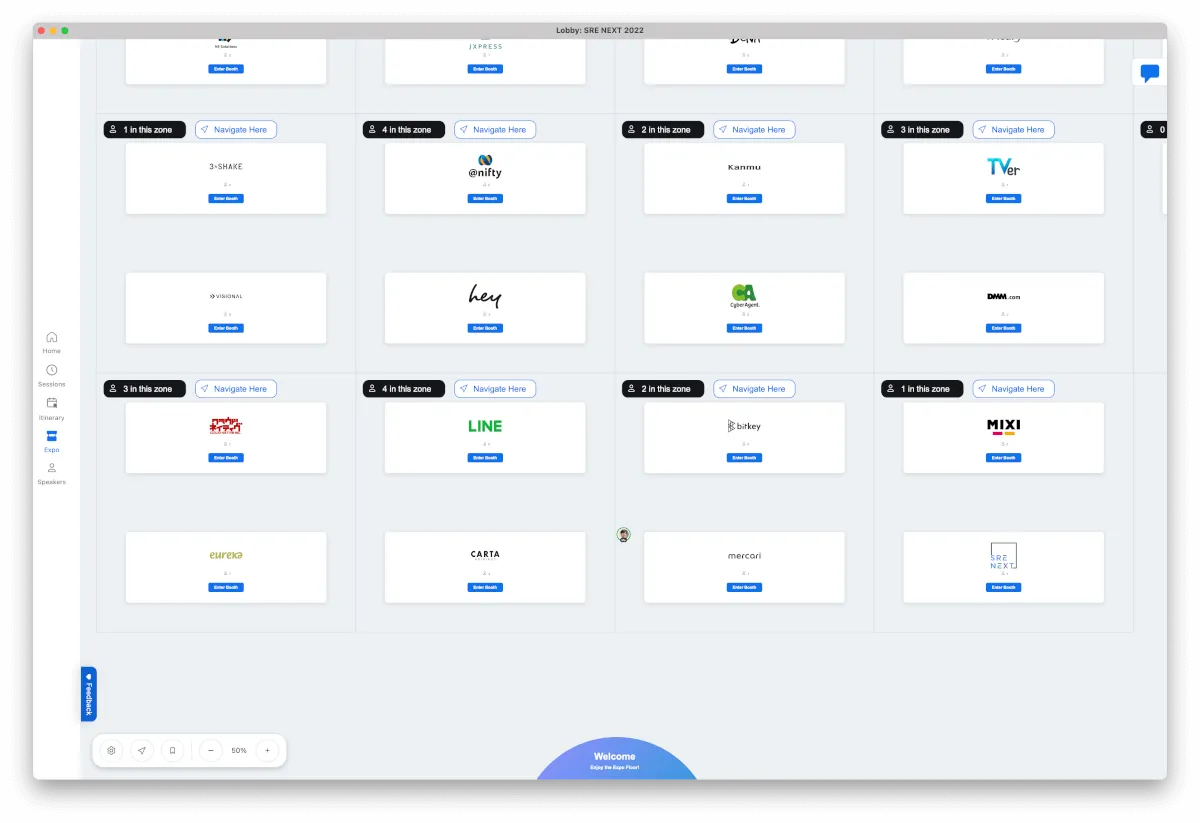Click the locate-me arrow in bottom toolbar

coord(142,750)
